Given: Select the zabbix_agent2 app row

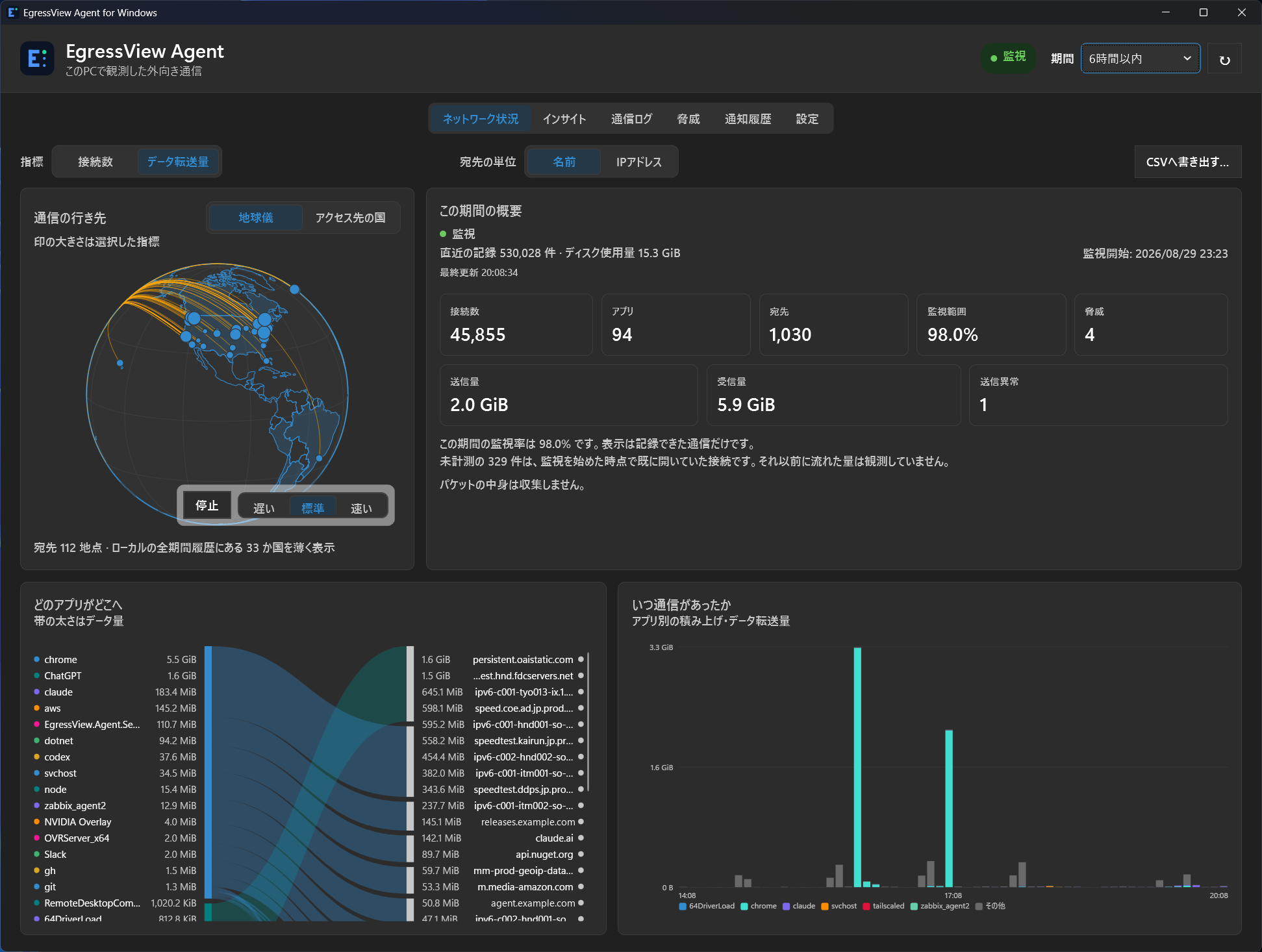Looking at the screenshot, I should [115, 805].
